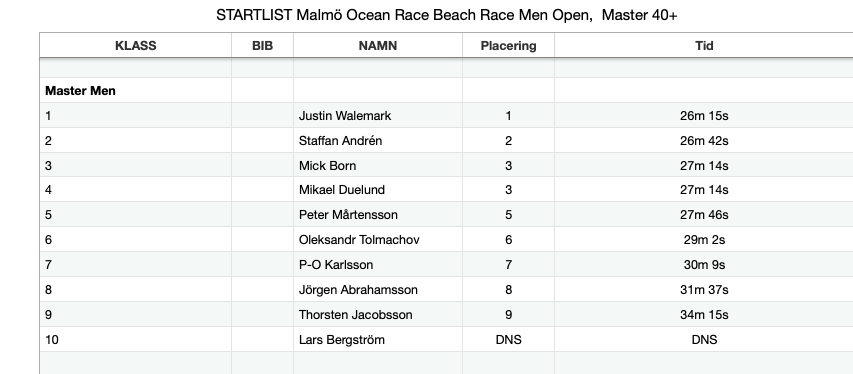Click the Placering column header
The width and height of the screenshot is (853, 374).
(508, 45)
